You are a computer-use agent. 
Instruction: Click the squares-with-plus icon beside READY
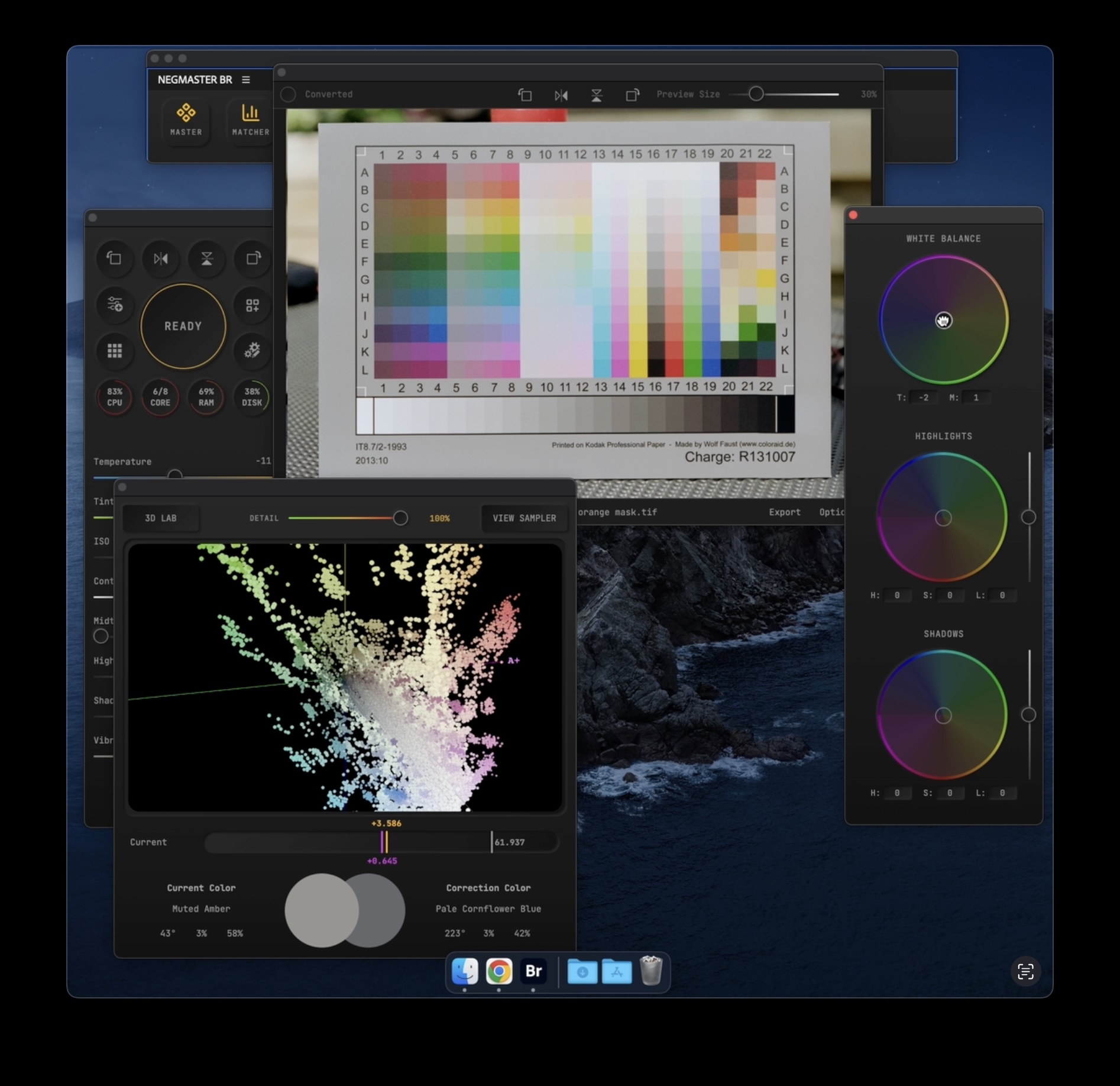click(253, 305)
